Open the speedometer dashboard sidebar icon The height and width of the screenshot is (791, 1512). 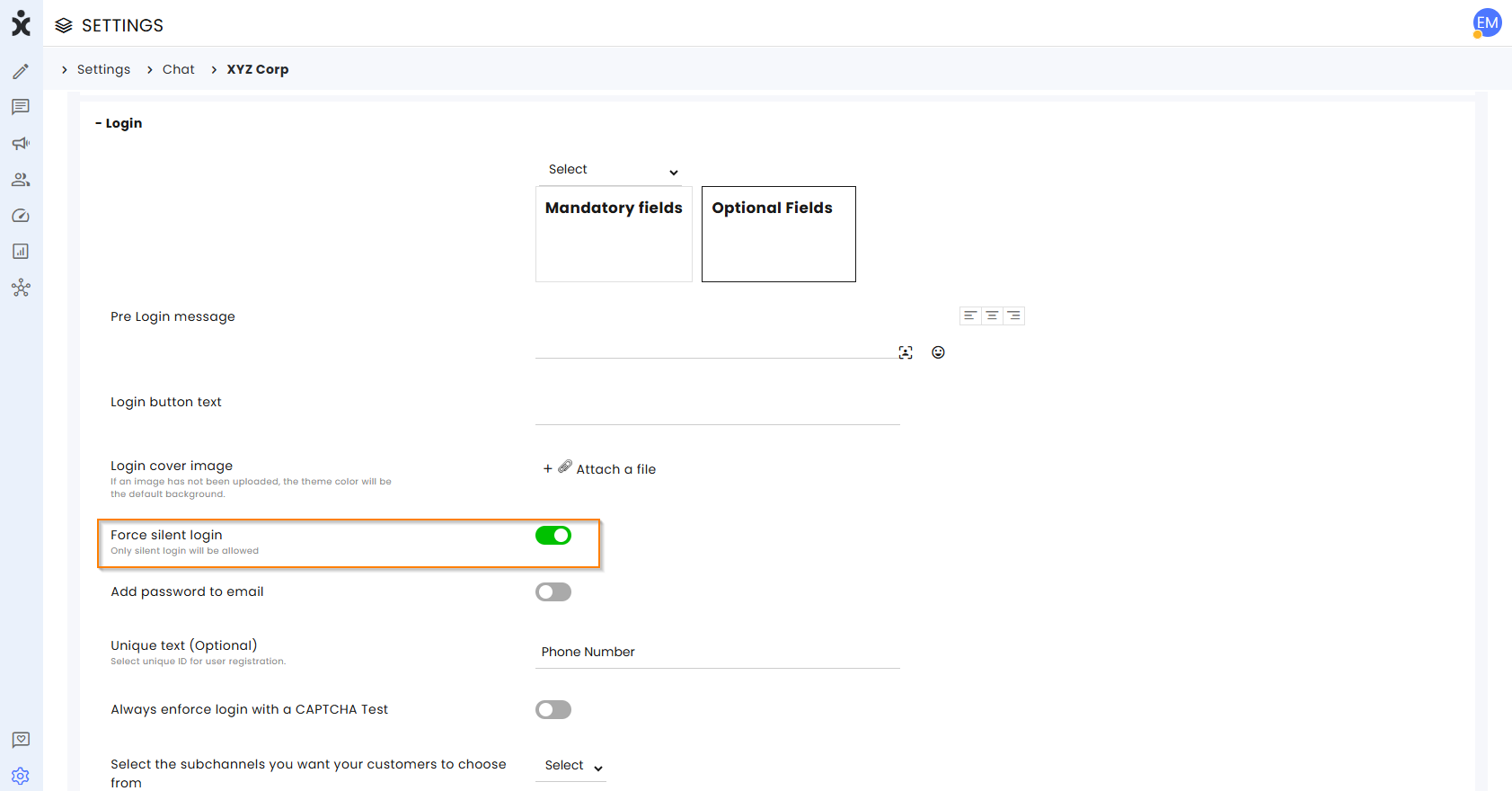tap(21, 216)
